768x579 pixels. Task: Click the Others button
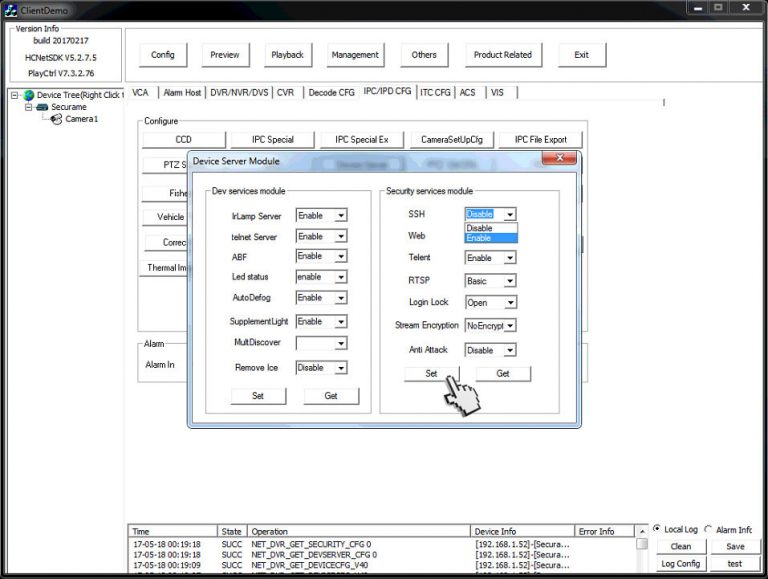[424, 55]
